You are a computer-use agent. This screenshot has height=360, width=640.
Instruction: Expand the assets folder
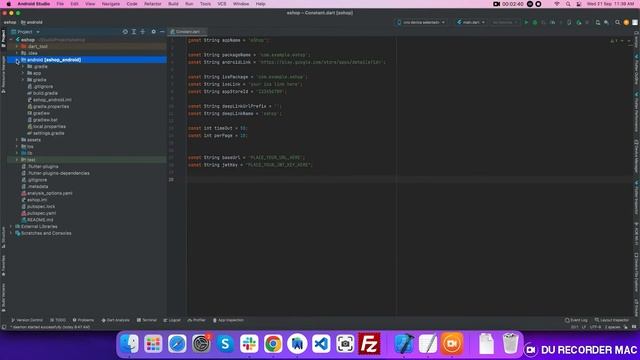point(17,140)
